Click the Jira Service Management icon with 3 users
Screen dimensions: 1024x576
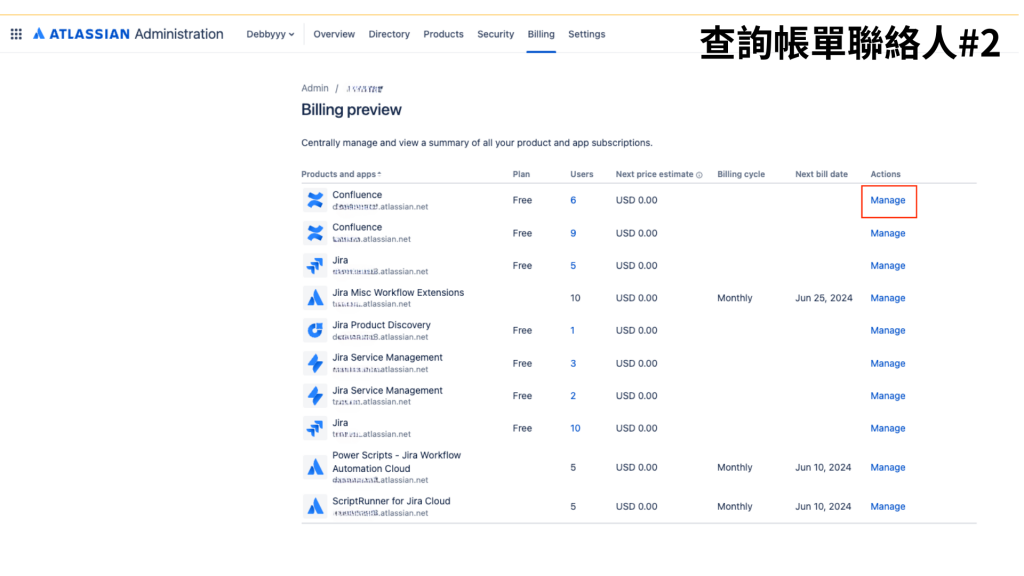coord(315,363)
